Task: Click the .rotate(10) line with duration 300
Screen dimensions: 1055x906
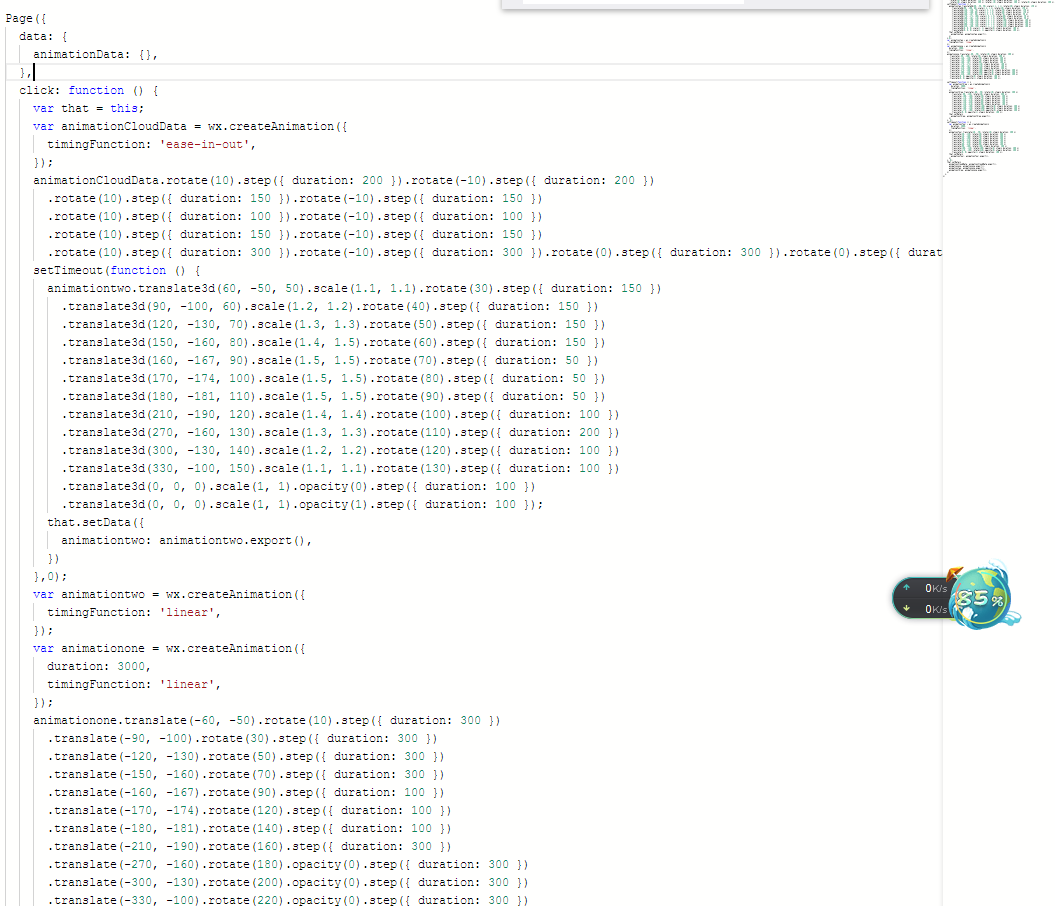Action: point(495,252)
